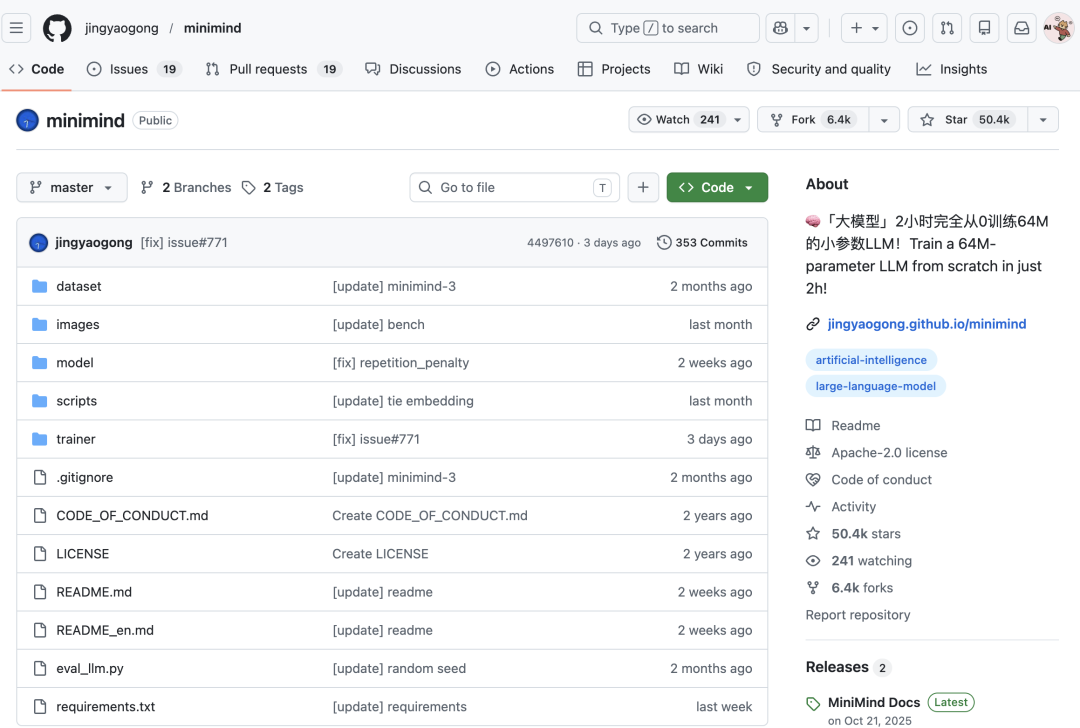Switch to the Pull requests tab
The height and width of the screenshot is (728, 1080).
(273, 69)
